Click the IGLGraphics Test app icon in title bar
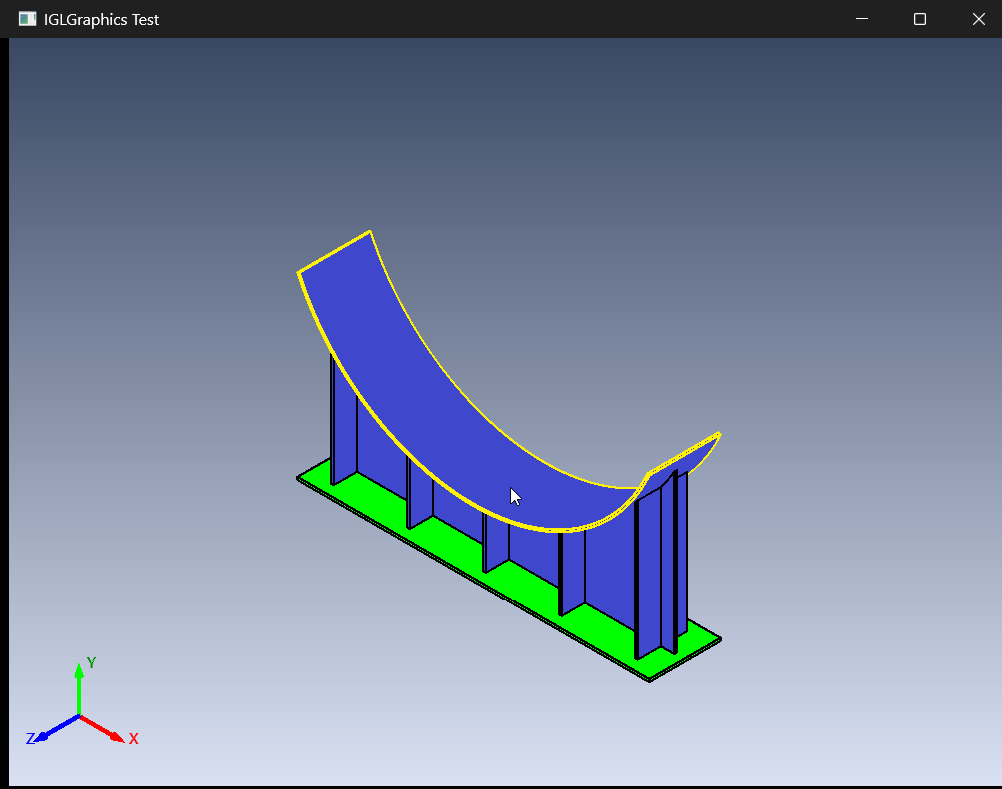Image resolution: width=1002 pixels, height=789 pixels. click(x=27, y=19)
